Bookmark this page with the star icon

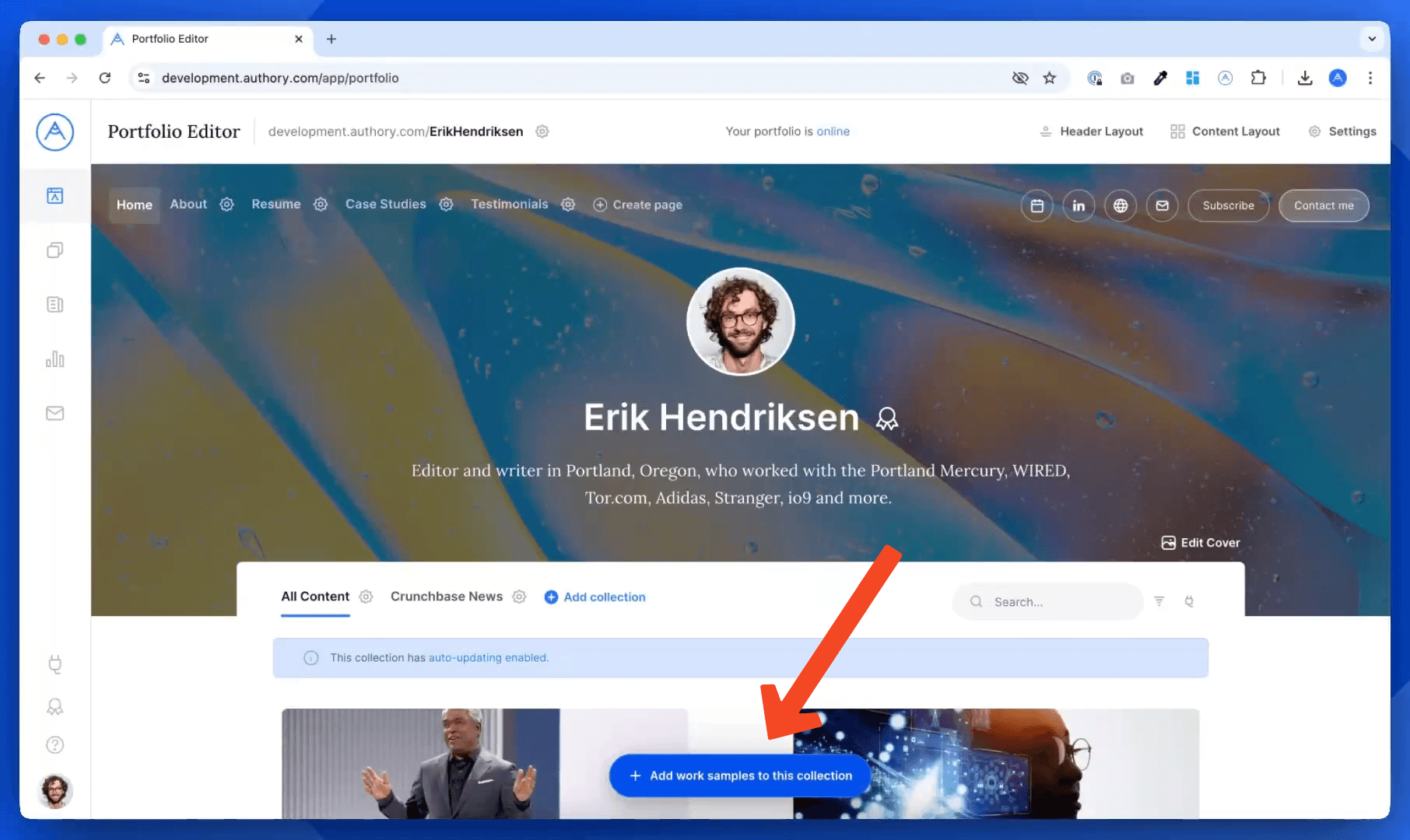(1050, 78)
